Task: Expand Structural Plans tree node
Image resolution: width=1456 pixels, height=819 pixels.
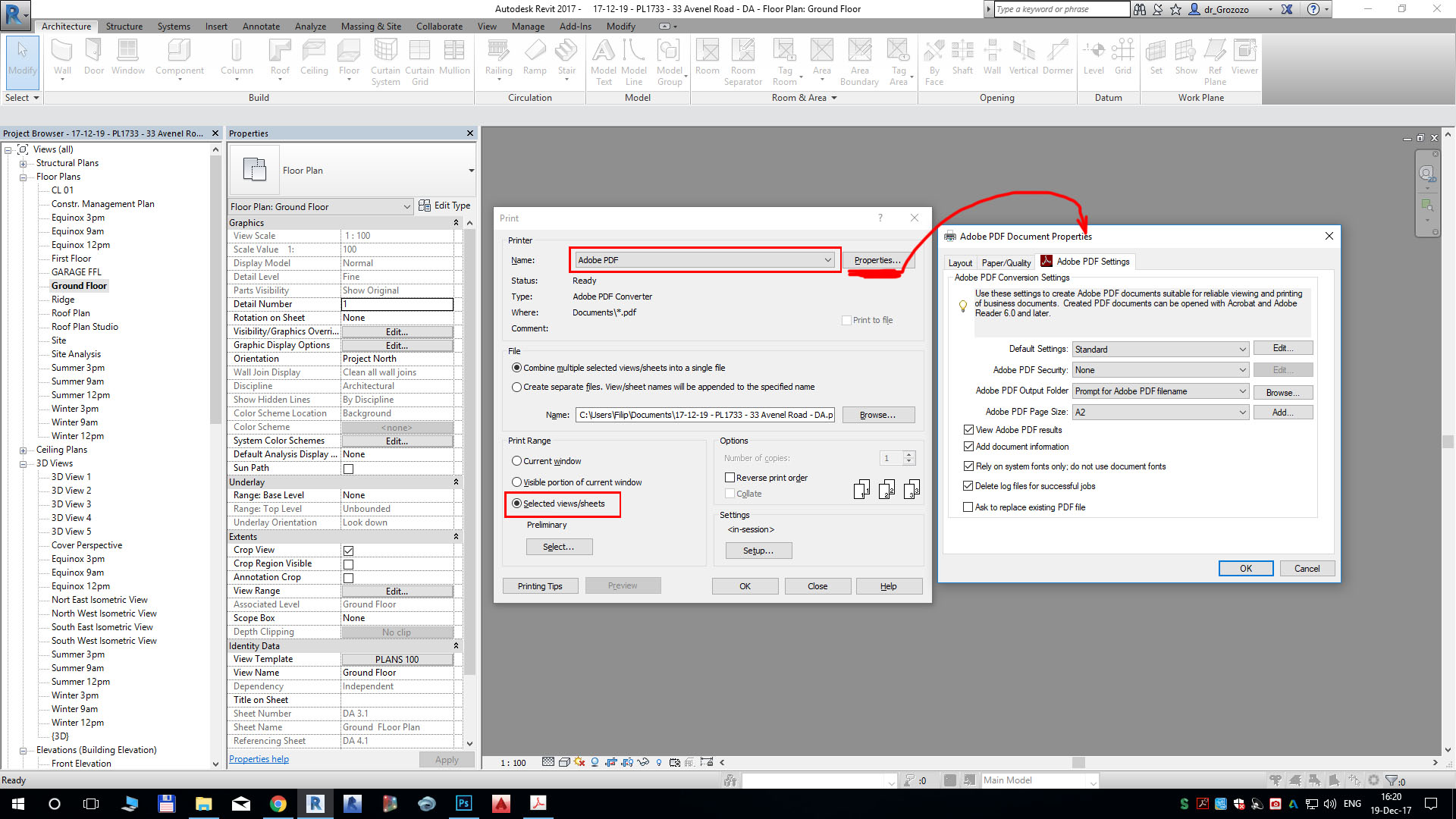Action: (23, 164)
